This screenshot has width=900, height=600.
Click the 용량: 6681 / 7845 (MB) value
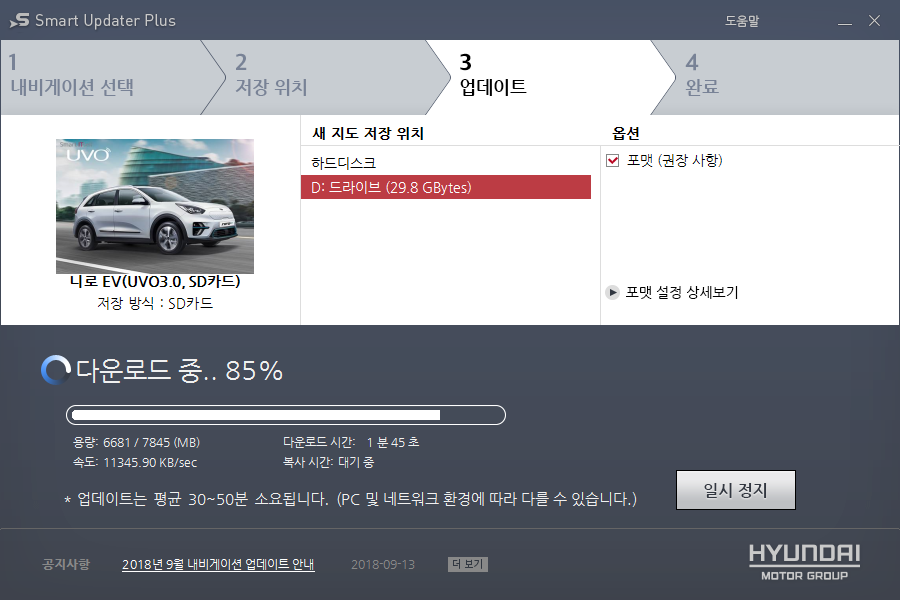[136, 443]
